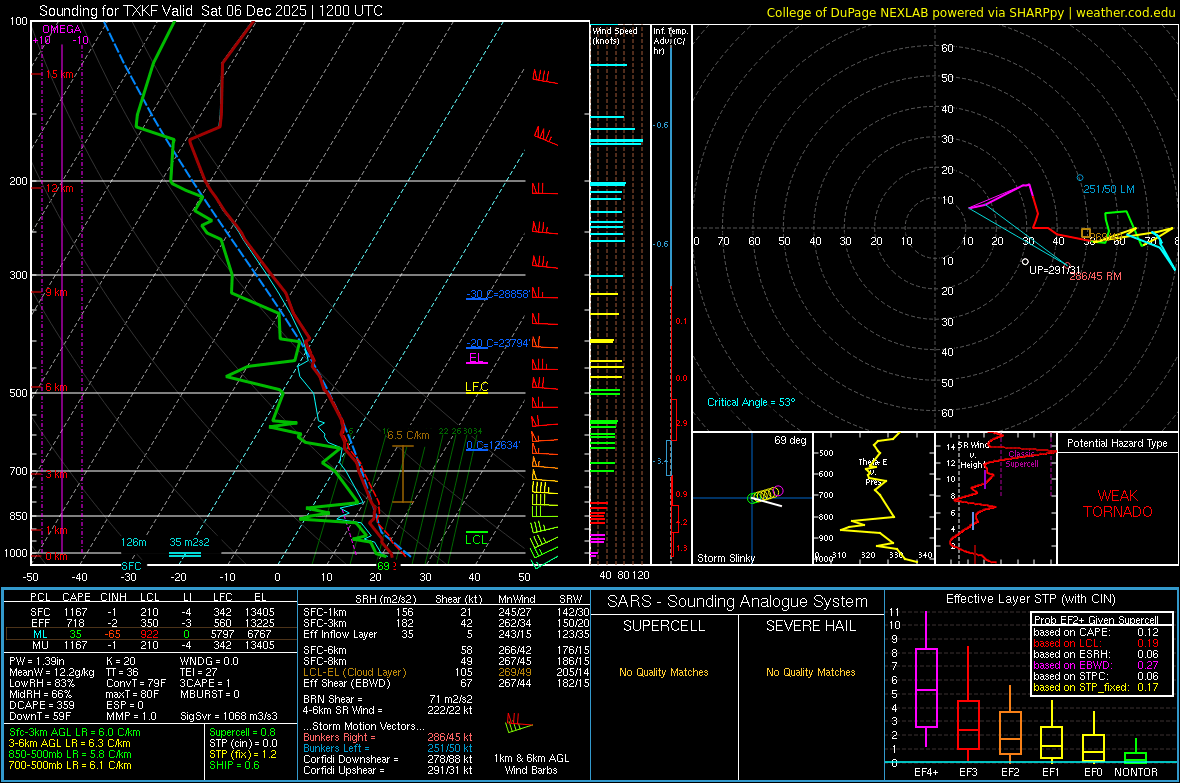Click the Bunkers Left = 251/50 kt line
Image resolution: width=1180 pixels, height=783 pixels.
click(388, 748)
